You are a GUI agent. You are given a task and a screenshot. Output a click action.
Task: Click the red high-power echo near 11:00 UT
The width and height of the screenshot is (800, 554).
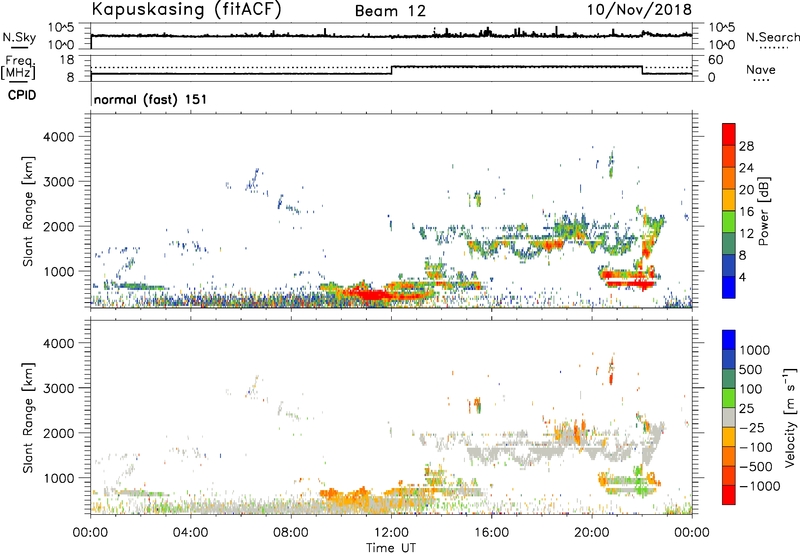(x=371, y=295)
